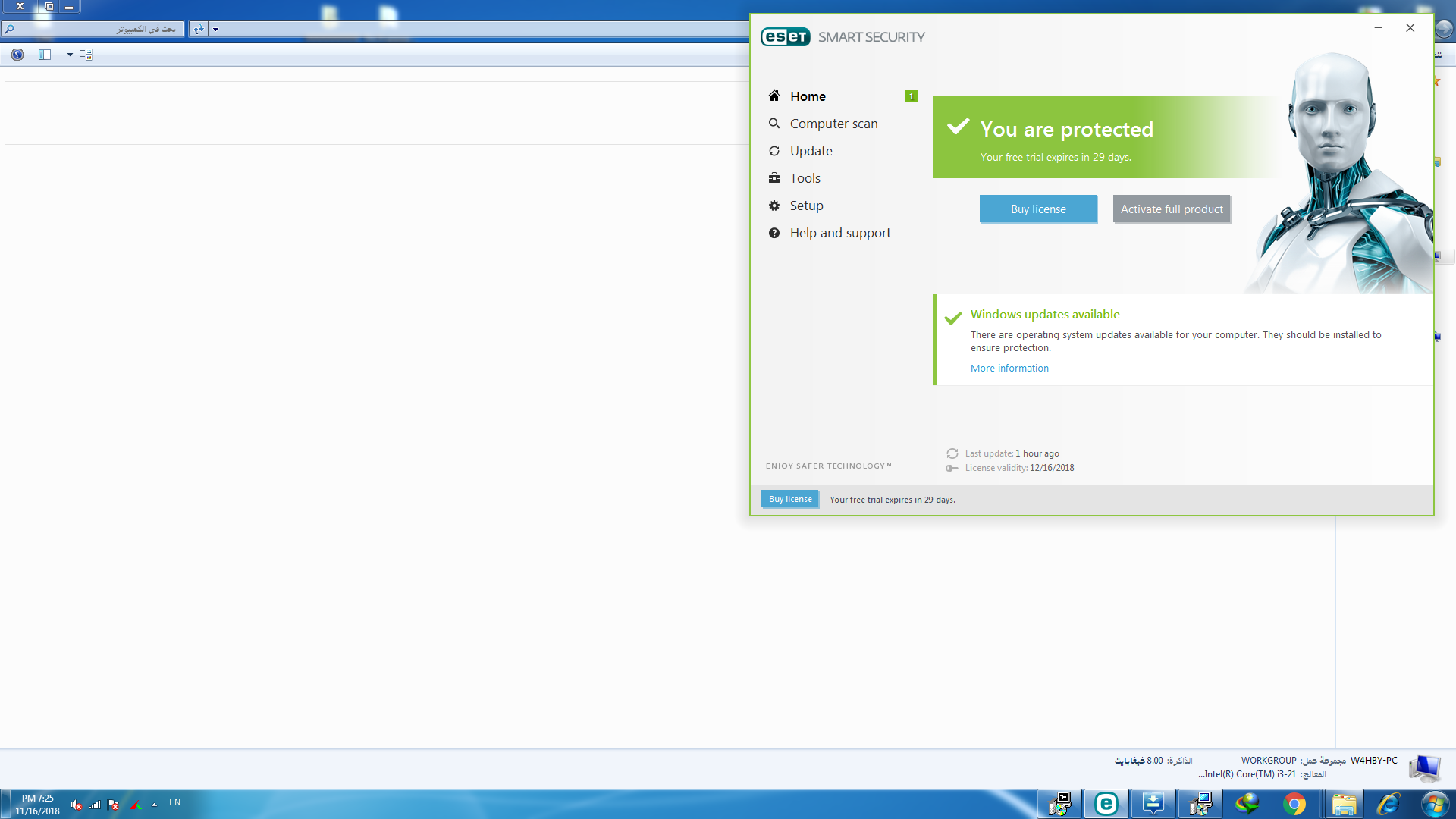Viewport: 1456px width, 819px height.
Task: Click the Explorer search field
Action: click(x=92, y=29)
